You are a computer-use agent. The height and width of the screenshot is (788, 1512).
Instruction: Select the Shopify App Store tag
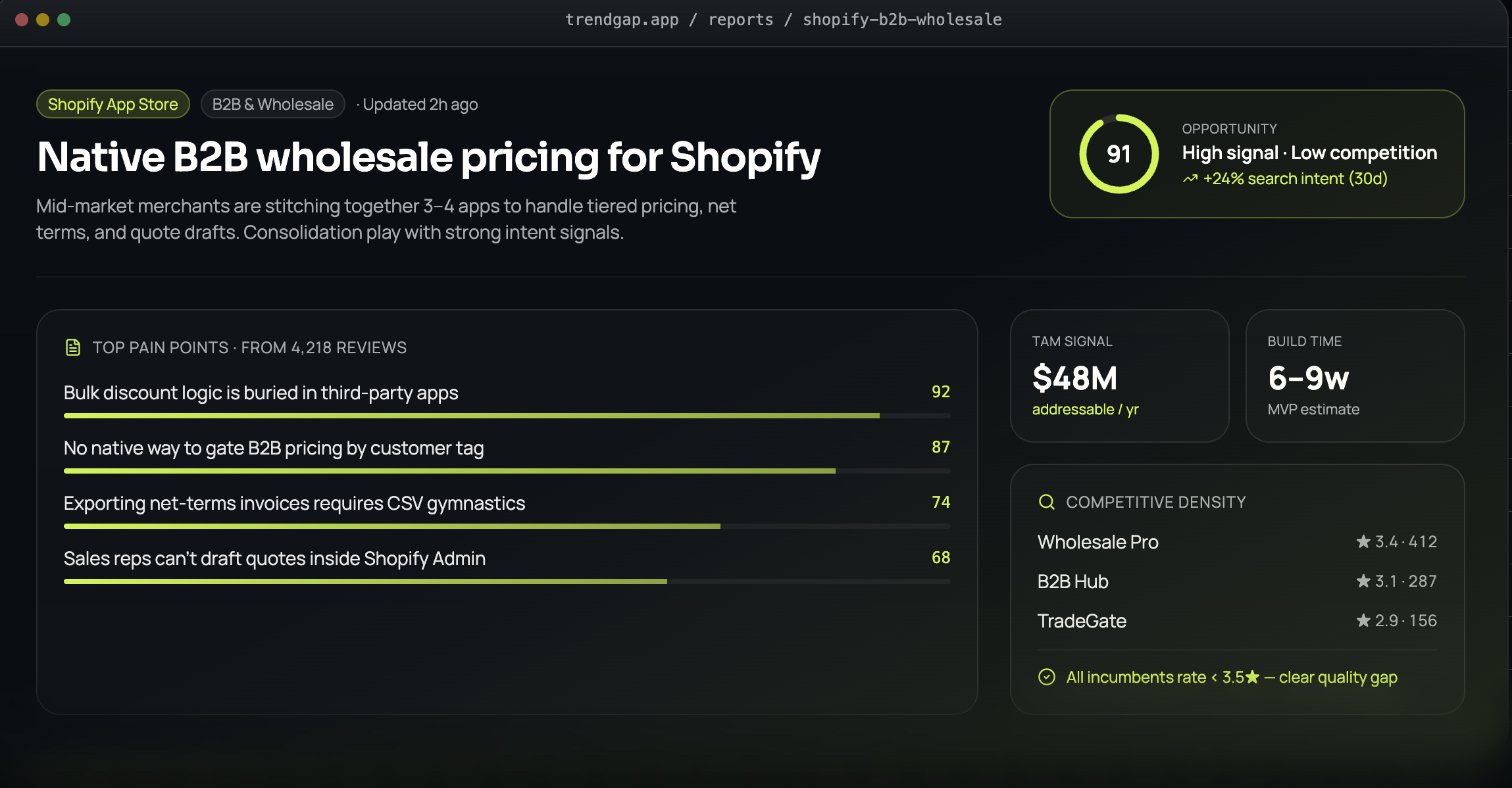click(113, 104)
